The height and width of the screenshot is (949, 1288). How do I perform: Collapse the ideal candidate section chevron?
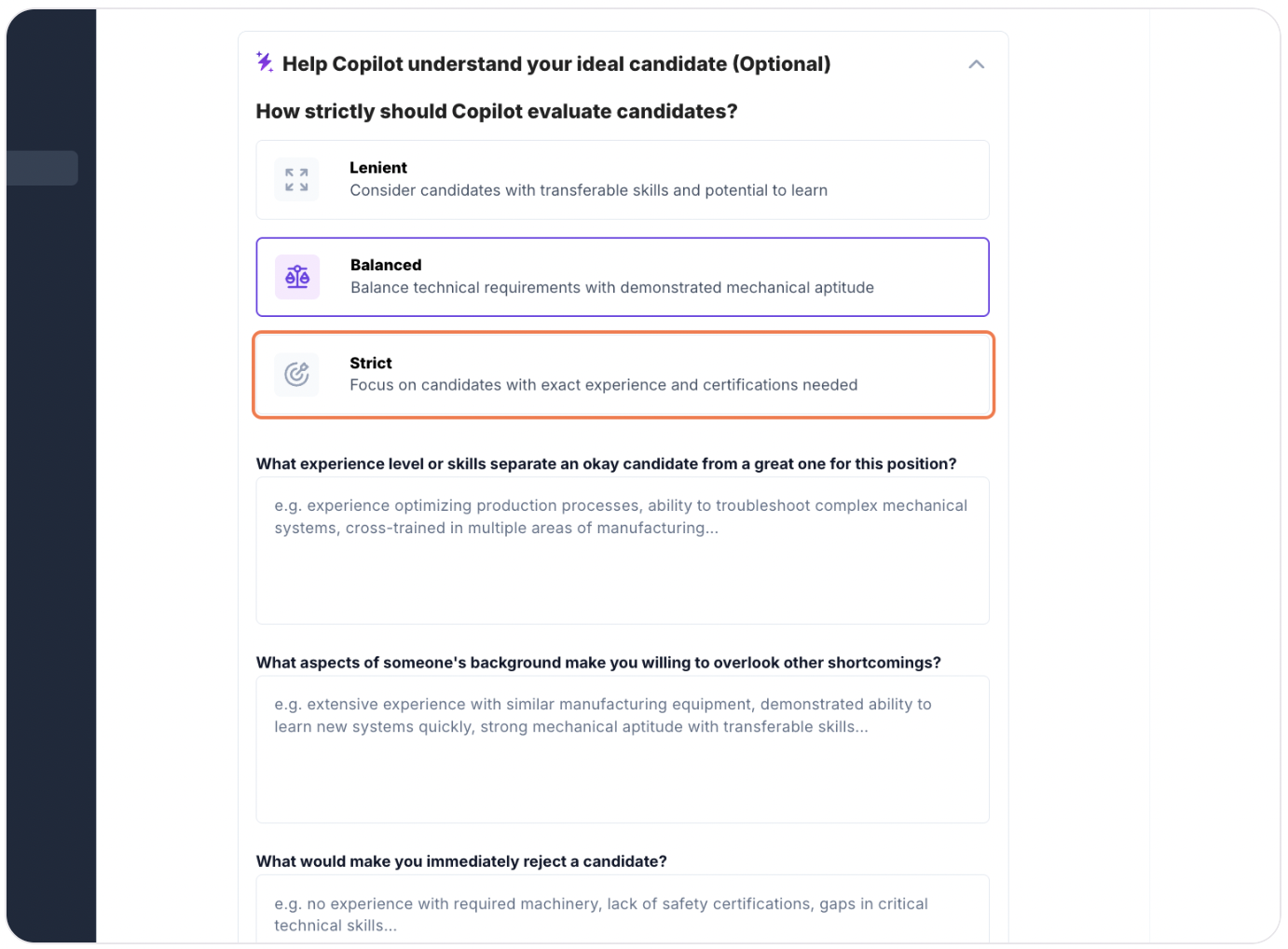click(977, 64)
